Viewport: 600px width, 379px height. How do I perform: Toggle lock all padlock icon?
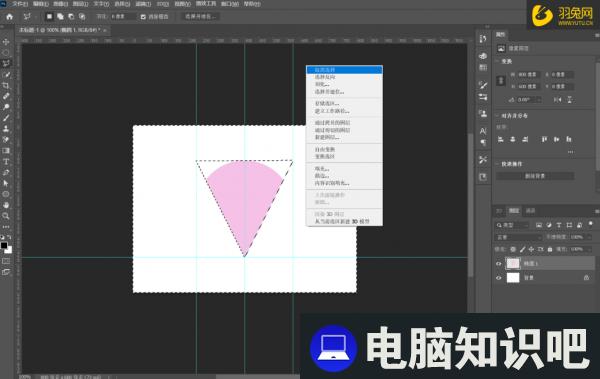(x=550, y=249)
